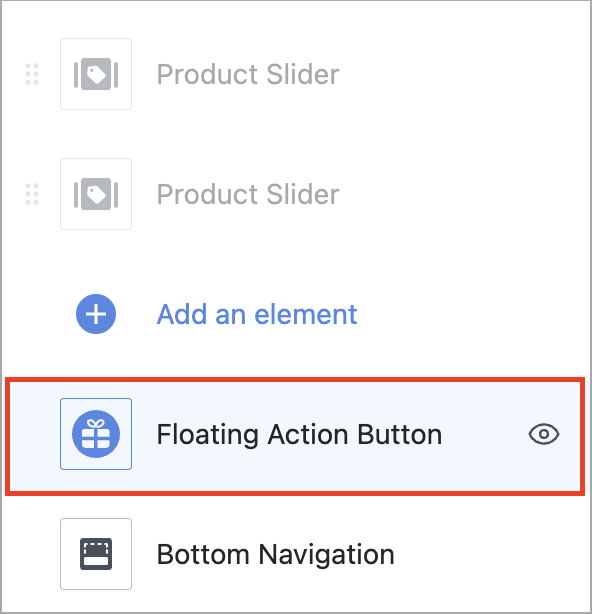
Task: Grab the second Product Slider drag handle
Action: click(x=32, y=194)
